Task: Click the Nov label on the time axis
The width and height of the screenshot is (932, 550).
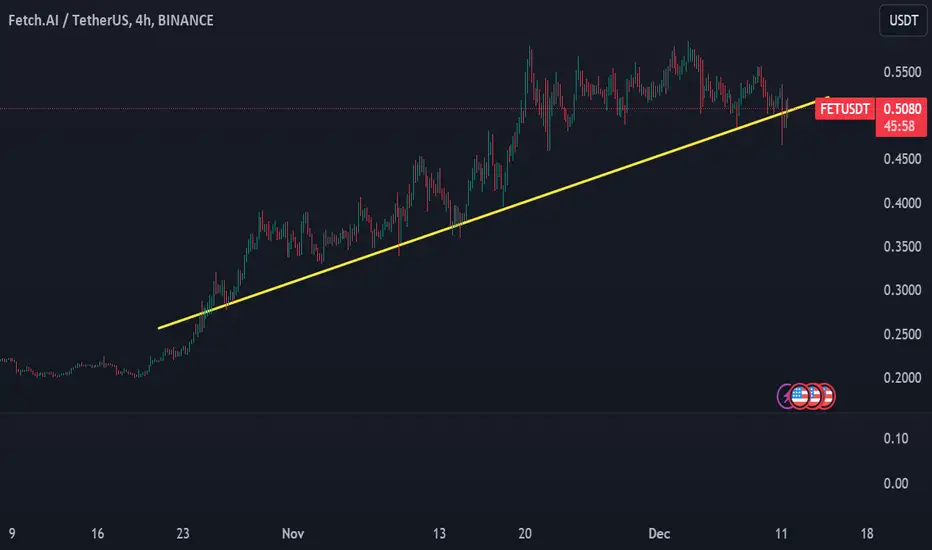Action: tap(293, 533)
